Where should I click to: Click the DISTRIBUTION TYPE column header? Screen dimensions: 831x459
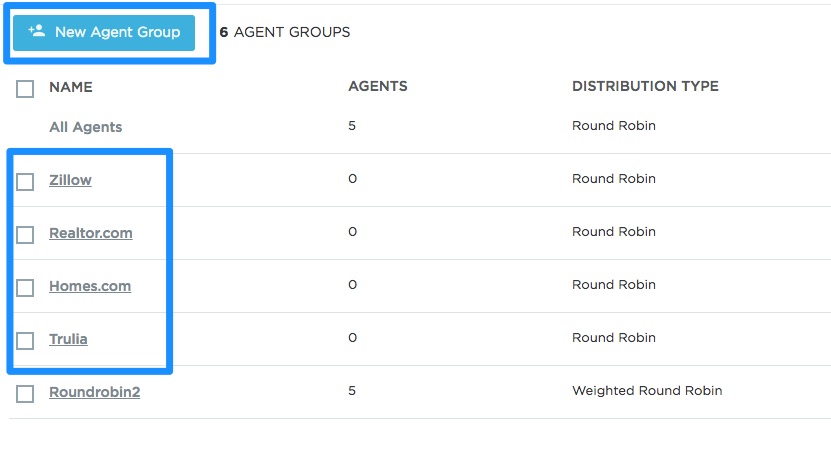tap(645, 87)
